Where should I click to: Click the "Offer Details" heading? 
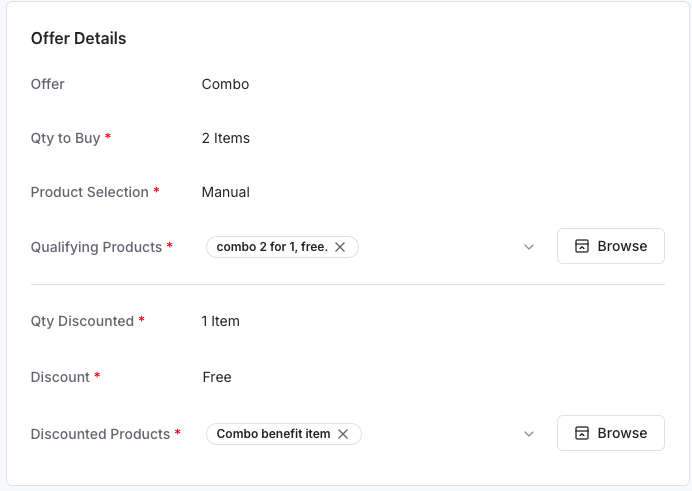coord(79,39)
